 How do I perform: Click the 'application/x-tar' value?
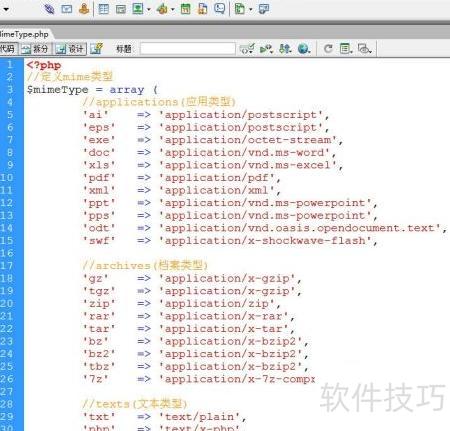[x=224, y=329]
